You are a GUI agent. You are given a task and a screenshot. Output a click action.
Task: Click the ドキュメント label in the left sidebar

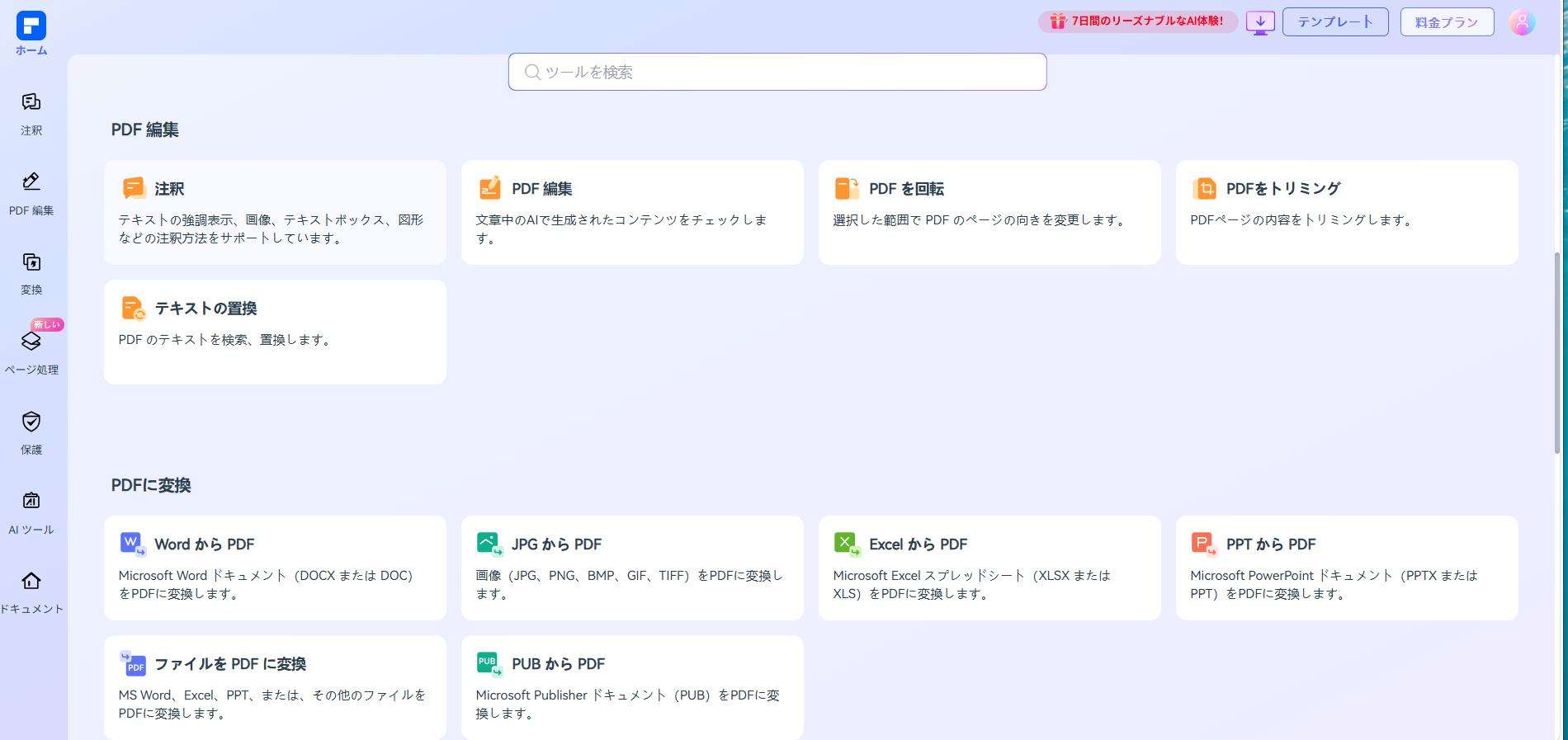pos(31,609)
